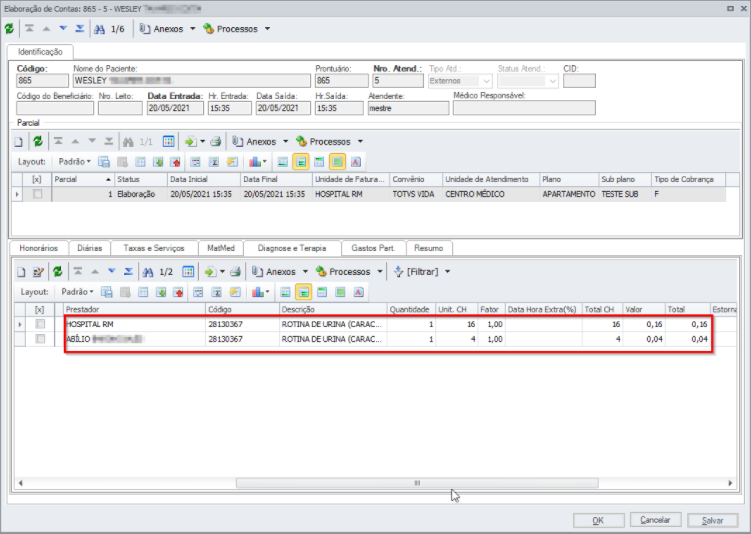The height and width of the screenshot is (534, 751).
Task: Check the box for the Elaboração parcial row
Action: pyautogui.click(x=37, y=194)
